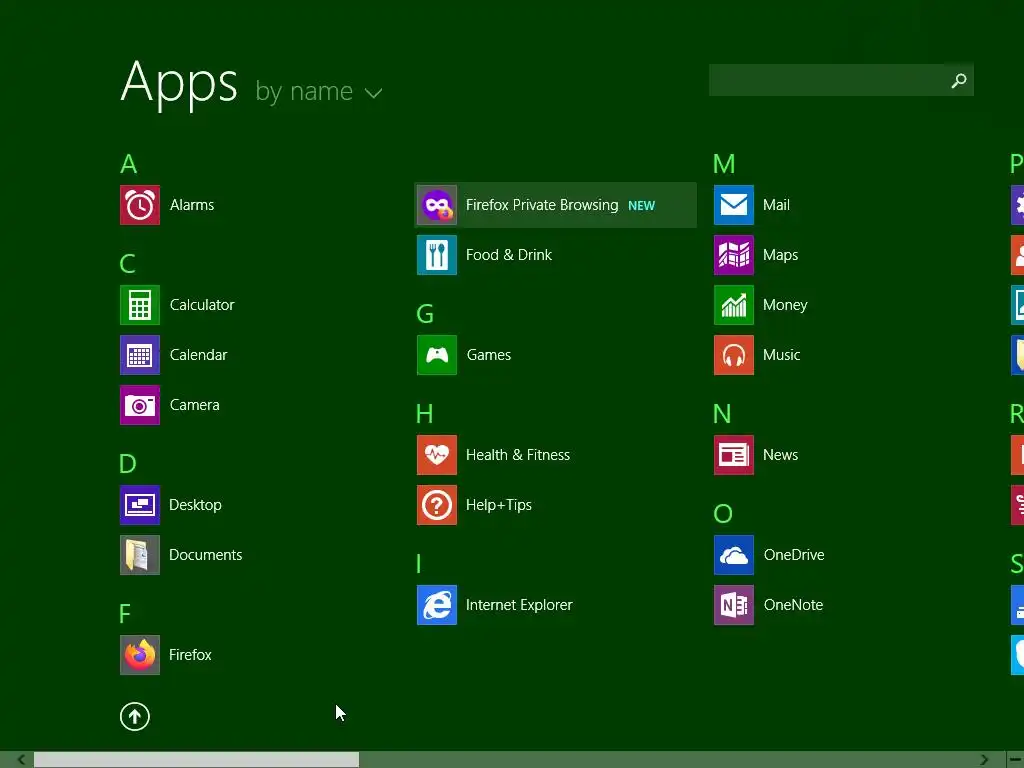Open the 'by name' sort dropdown
Image resolution: width=1024 pixels, height=768 pixels.
[x=319, y=91]
